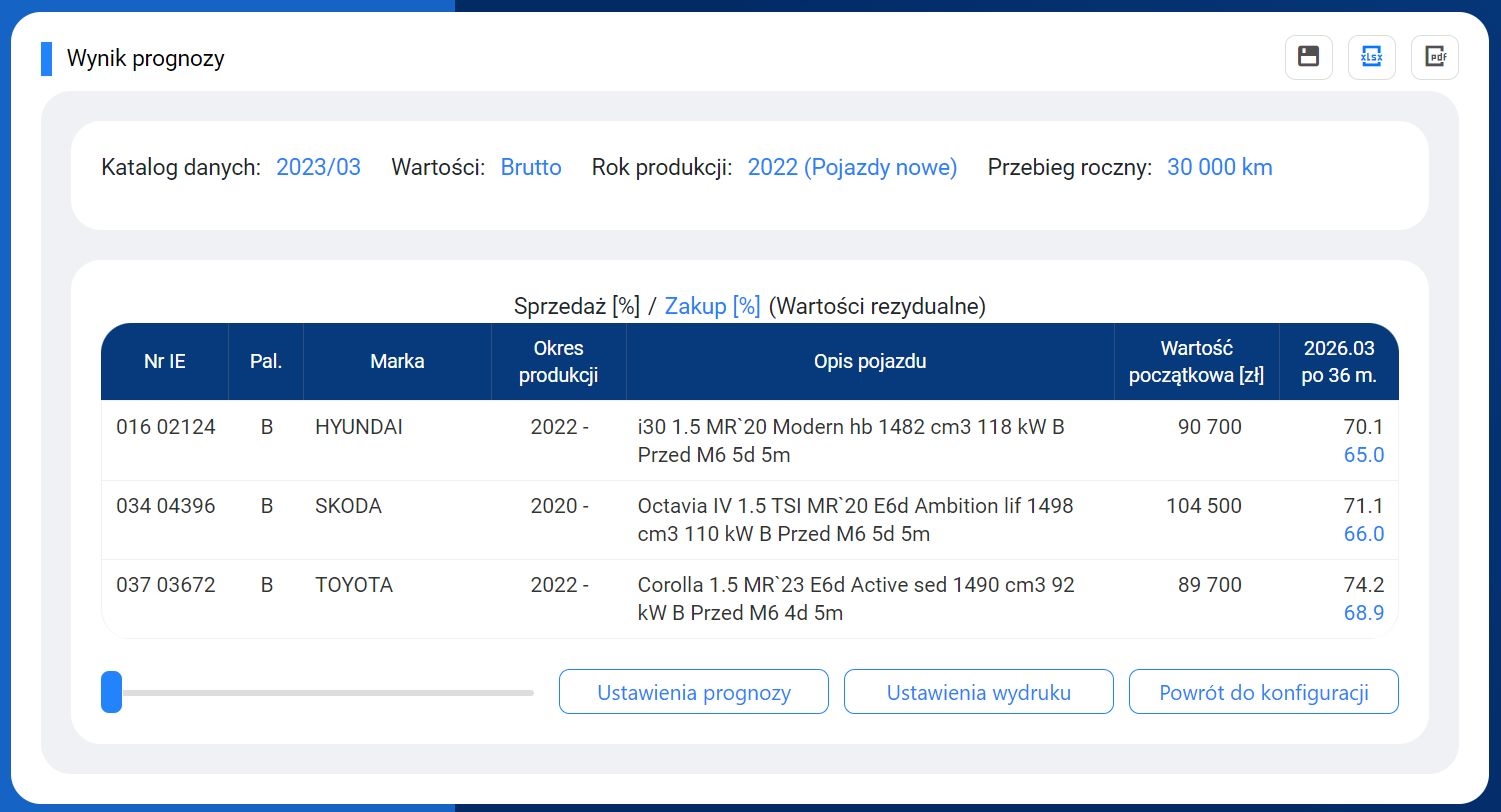Click the 2026.03 po 36 m. header
The height and width of the screenshot is (812, 1501).
(x=1339, y=361)
